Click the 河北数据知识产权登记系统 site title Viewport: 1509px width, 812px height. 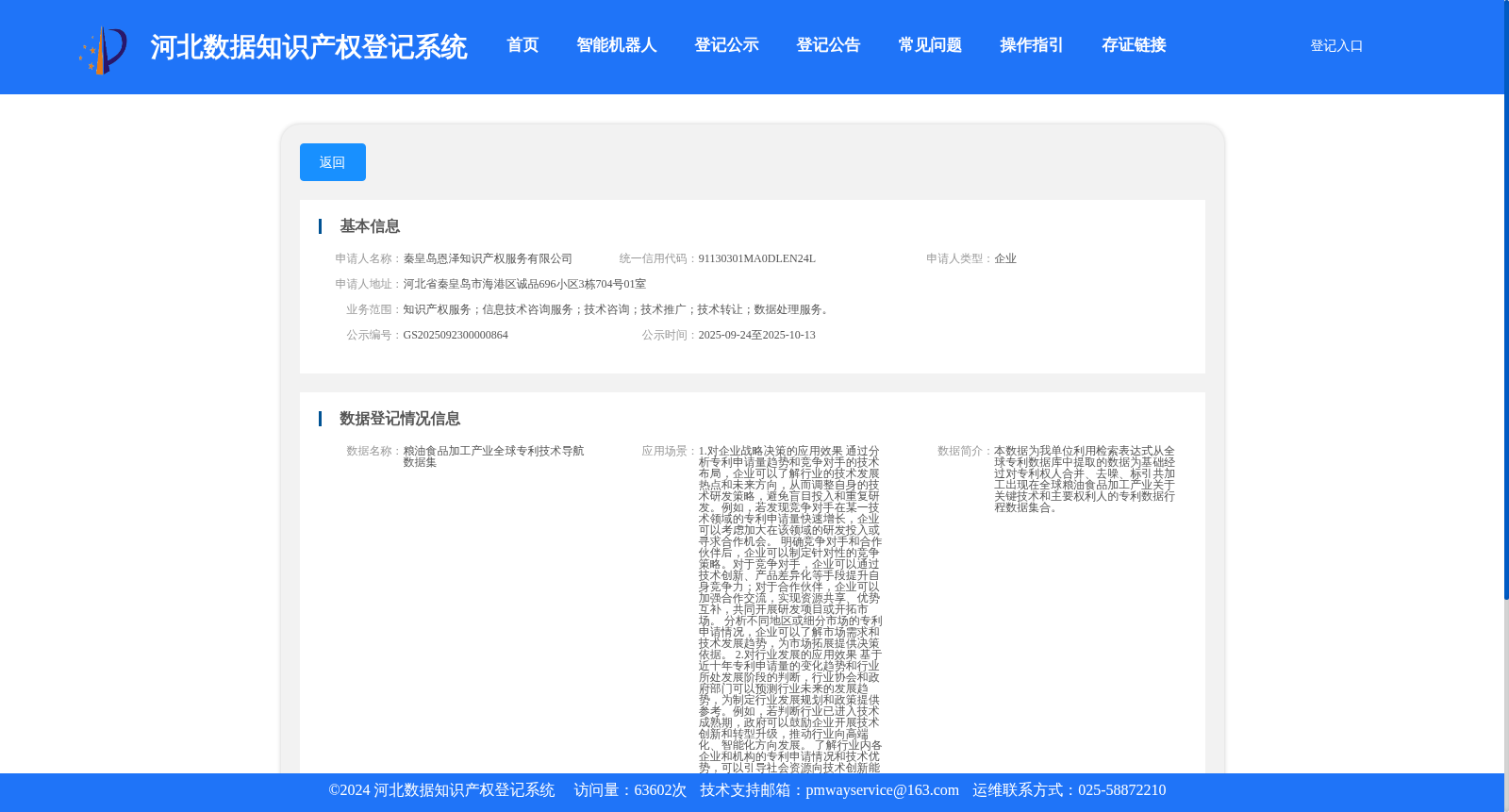coord(308,47)
